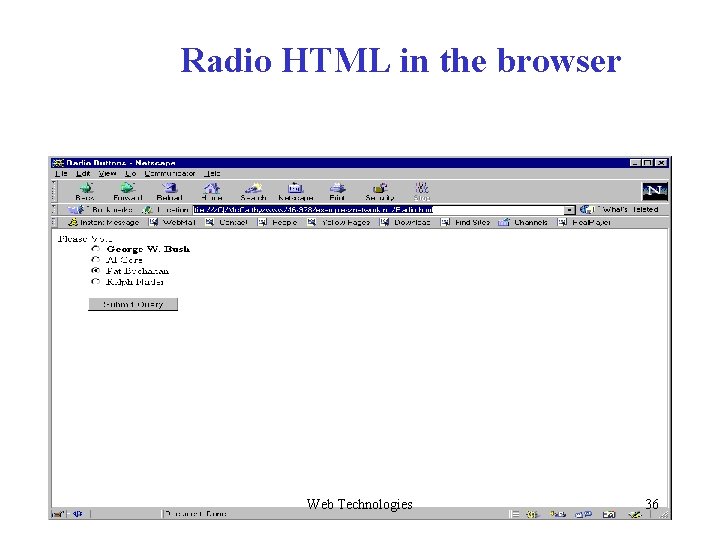Image resolution: width=720 pixels, height=540 pixels.
Task: Click the Submit Query button
Action: point(133,304)
